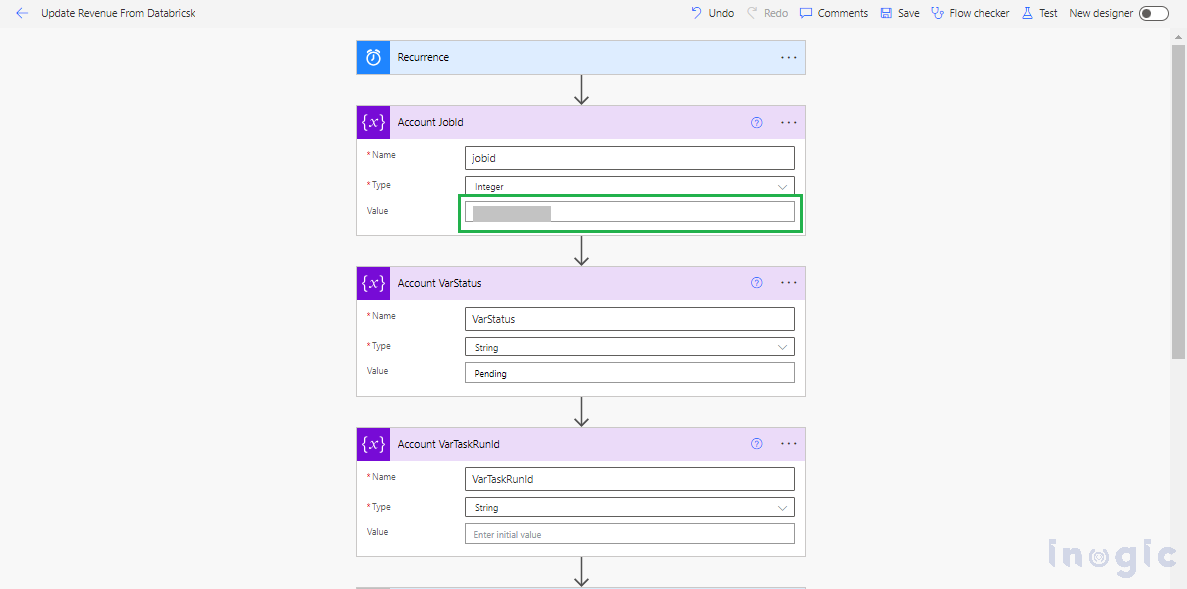Collapse the Recurrence step header
The height and width of the screenshot is (589, 1187).
(581, 57)
